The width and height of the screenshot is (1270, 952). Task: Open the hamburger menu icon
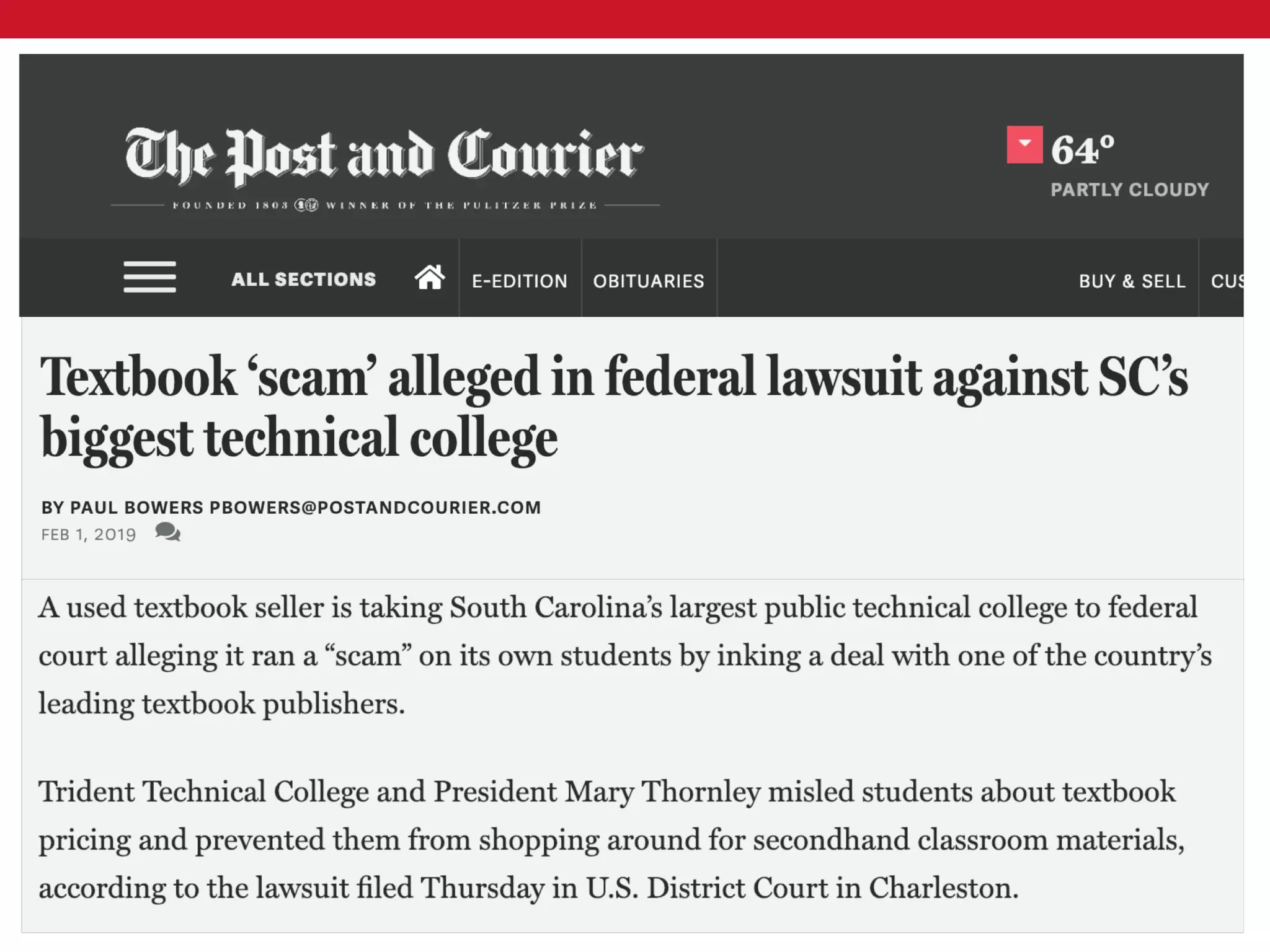[149, 277]
